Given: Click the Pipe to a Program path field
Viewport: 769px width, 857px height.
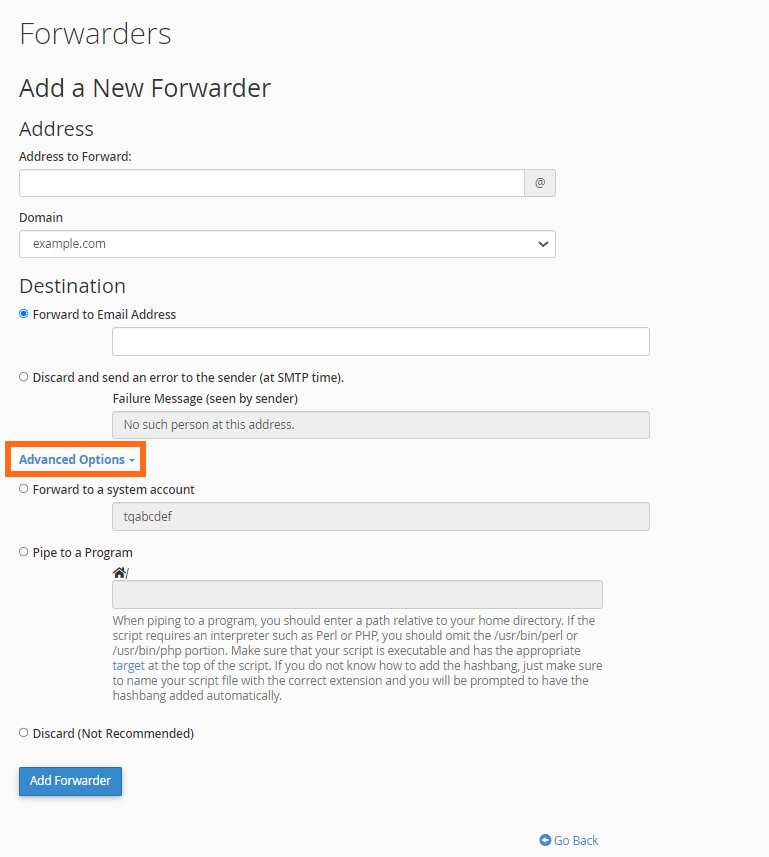Looking at the screenshot, I should click(356, 594).
